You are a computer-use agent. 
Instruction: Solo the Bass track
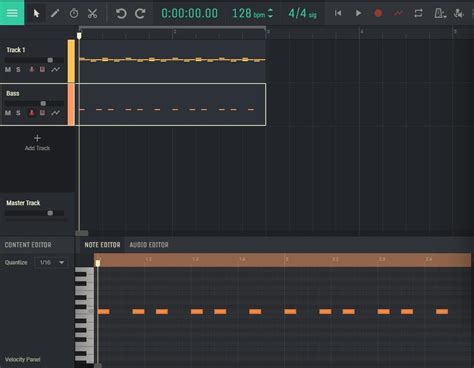point(18,113)
